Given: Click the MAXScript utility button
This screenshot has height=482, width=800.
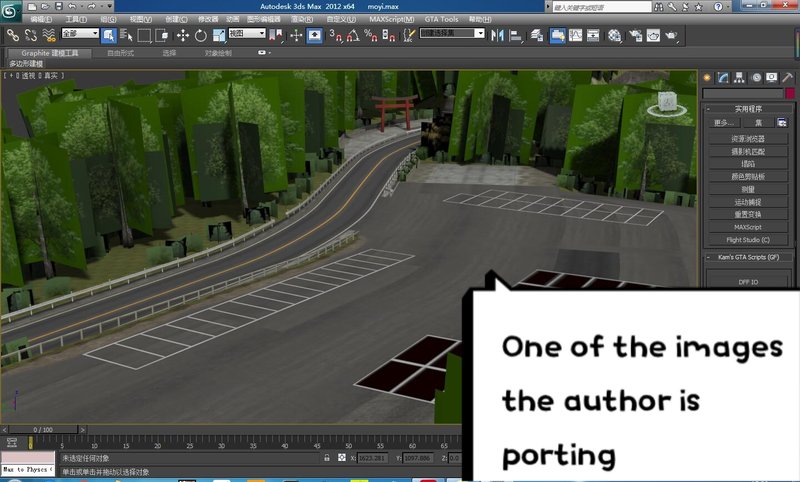Looking at the screenshot, I should 747,227.
